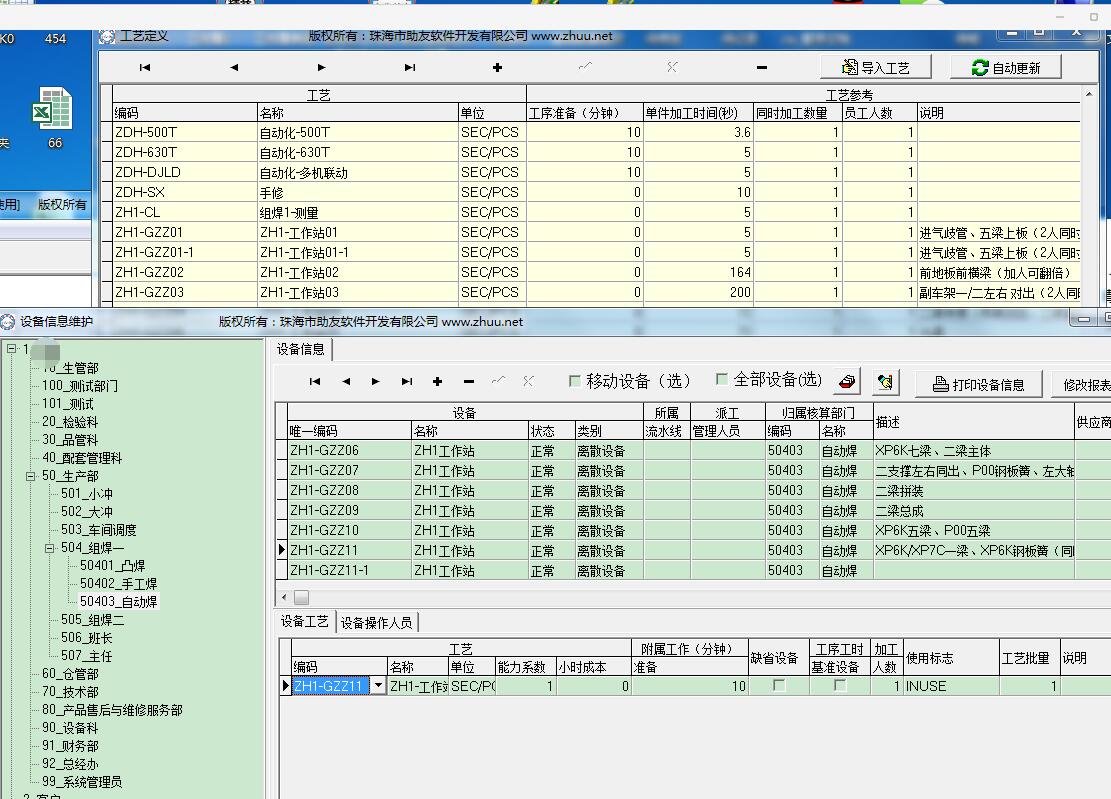Collapse the root node 1 in tree
The image size is (1111, 799).
[11, 348]
